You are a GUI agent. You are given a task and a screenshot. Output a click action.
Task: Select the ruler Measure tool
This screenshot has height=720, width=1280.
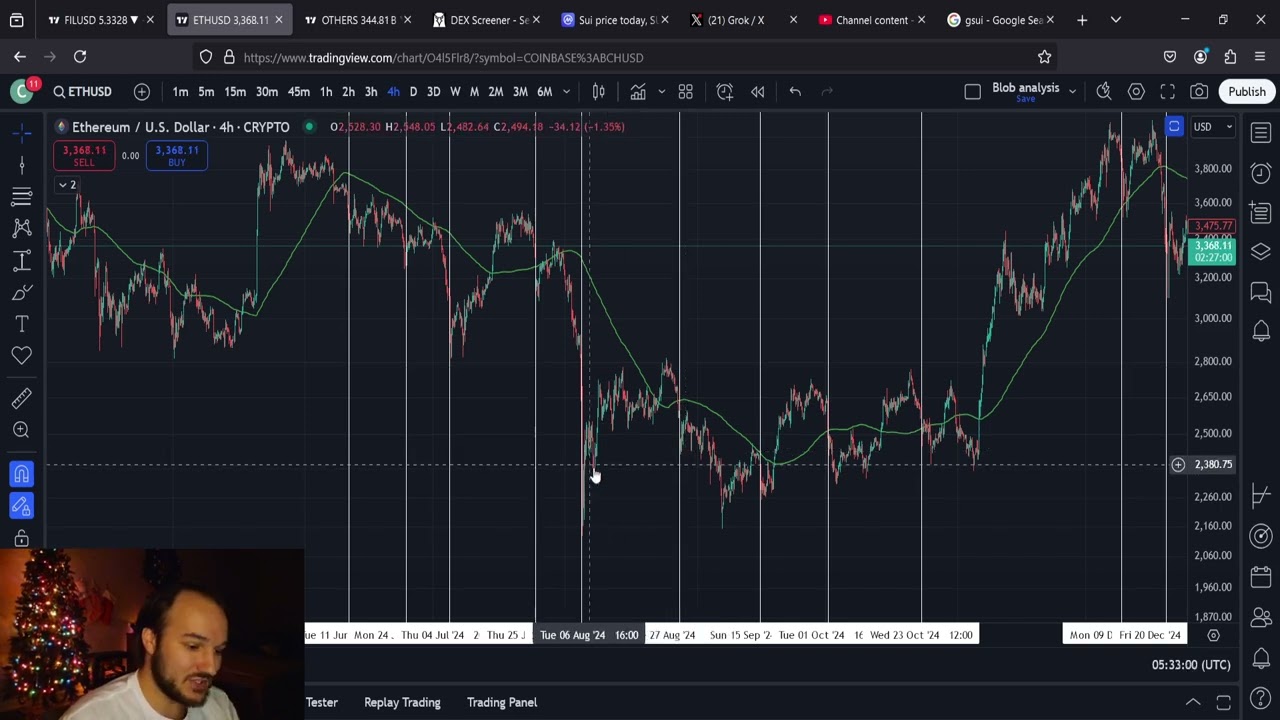pyautogui.click(x=21, y=398)
